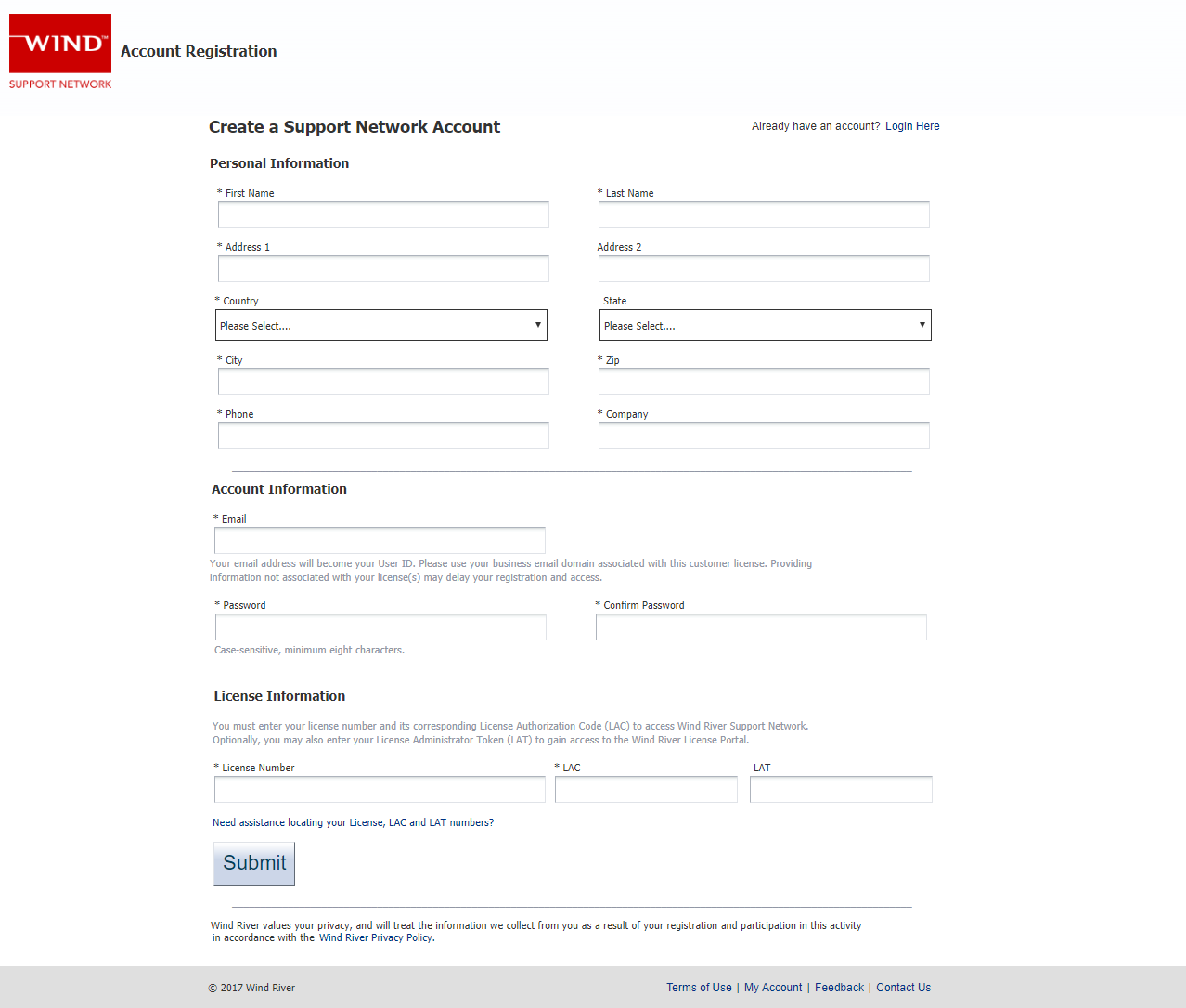
Task: Focus the Company input field
Action: (x=764, y=436)
